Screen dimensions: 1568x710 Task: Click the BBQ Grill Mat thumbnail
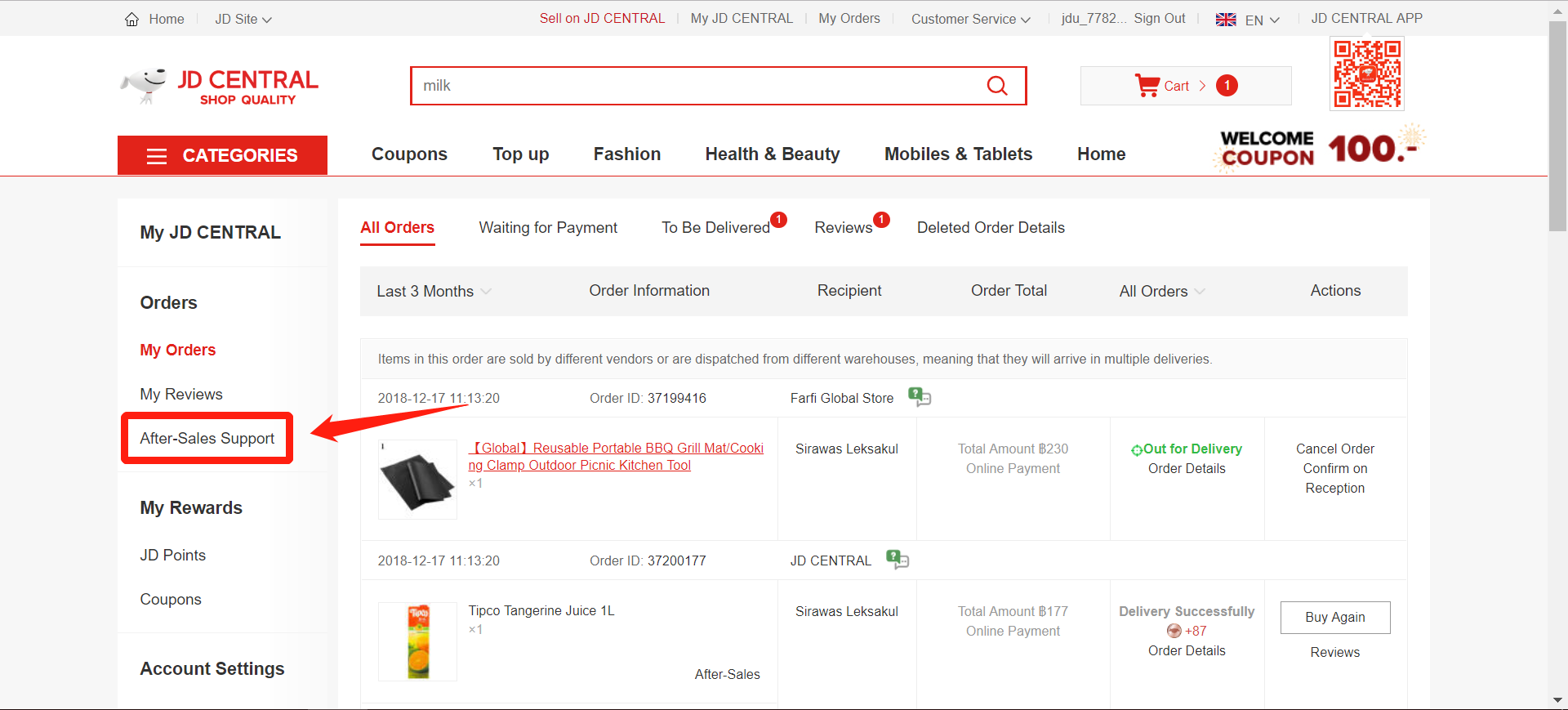[417, 480]
